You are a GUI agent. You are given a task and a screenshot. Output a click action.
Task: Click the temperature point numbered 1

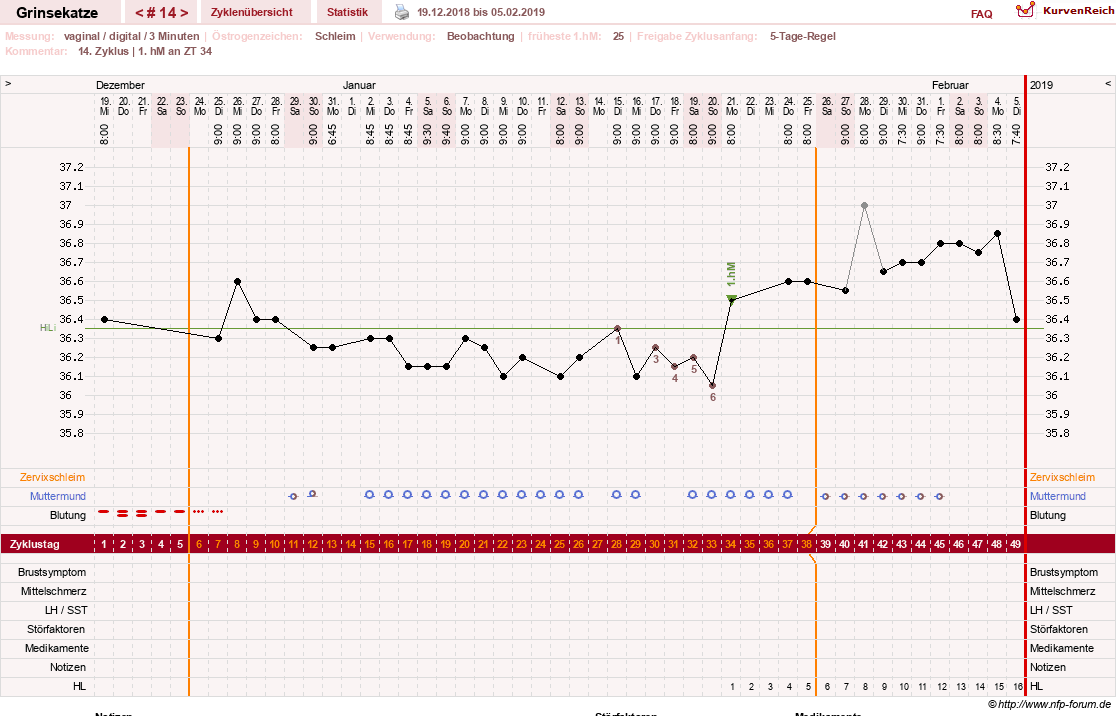617,329
